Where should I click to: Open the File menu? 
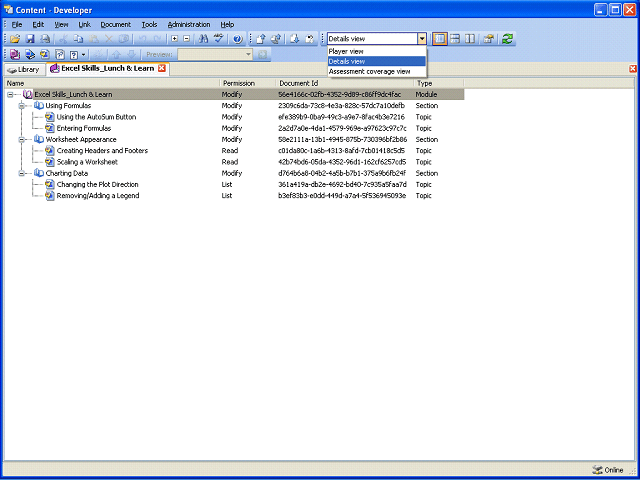pos(17,24)
